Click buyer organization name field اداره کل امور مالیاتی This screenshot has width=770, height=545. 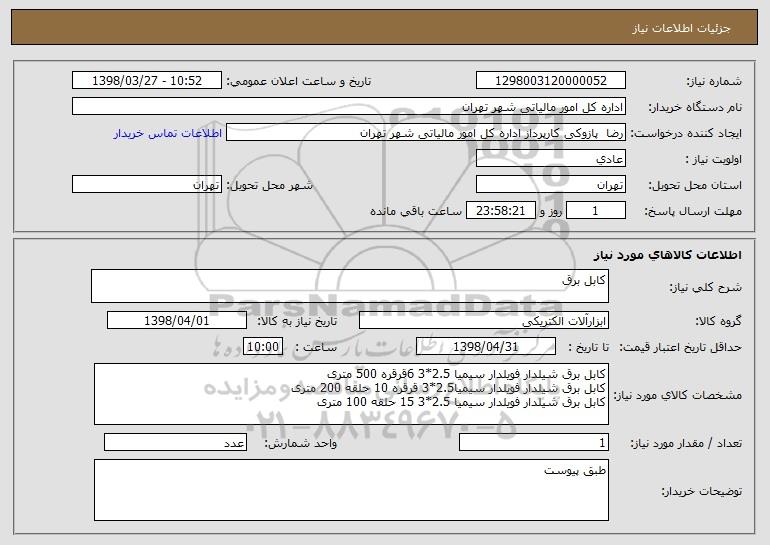tap(349, 107)
